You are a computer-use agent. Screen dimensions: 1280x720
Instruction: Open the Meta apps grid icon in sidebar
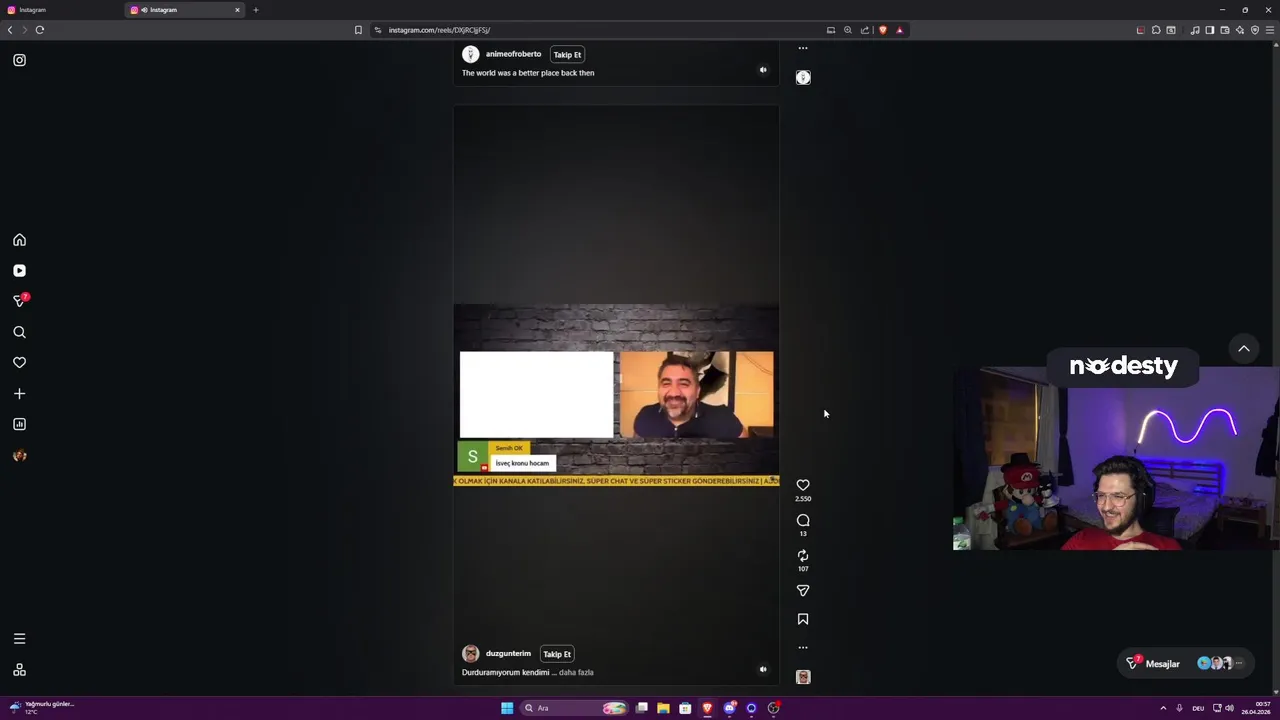(19, 670)
